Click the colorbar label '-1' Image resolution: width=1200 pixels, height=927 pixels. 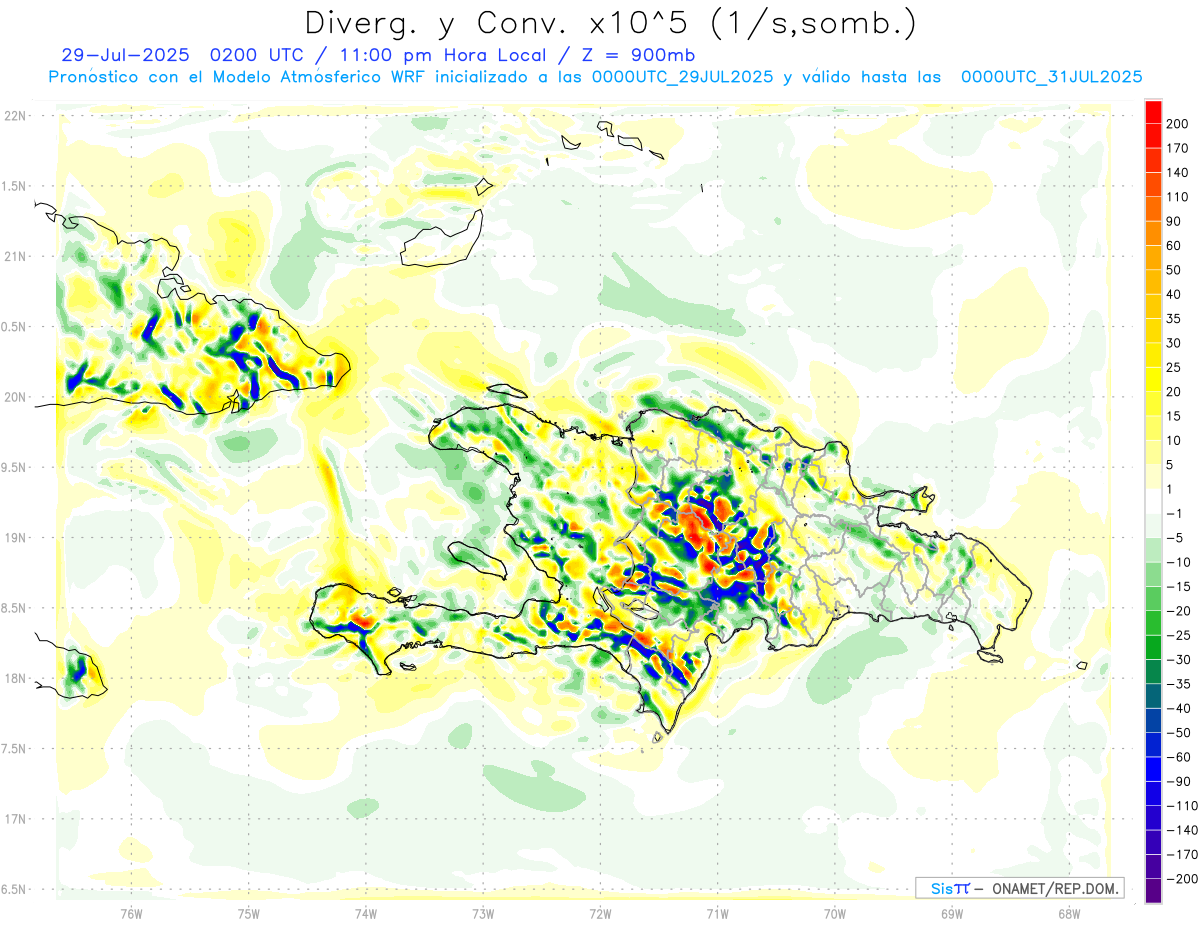point(1176,514)
